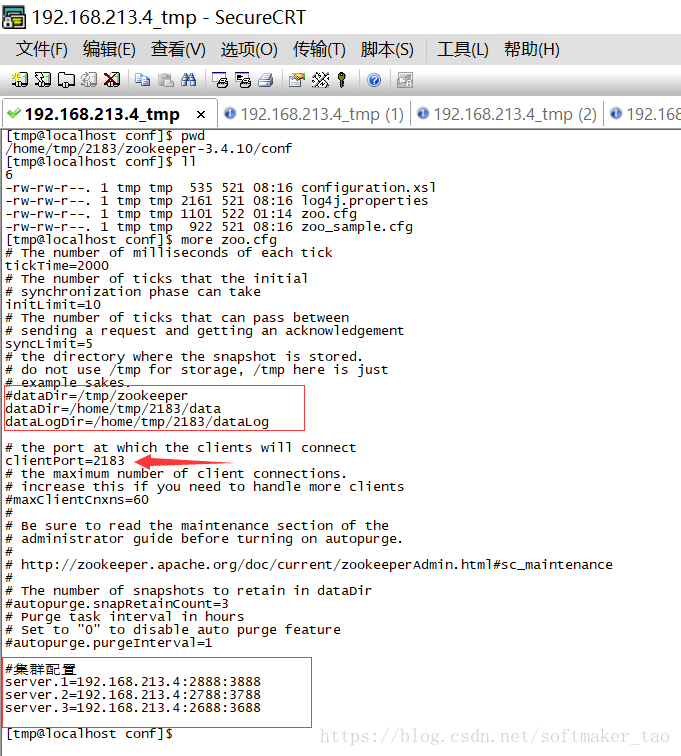681x756 pixels.
Task: Switch to 192.168.213.4_tmp (2) tab
Action: (507, 114)
